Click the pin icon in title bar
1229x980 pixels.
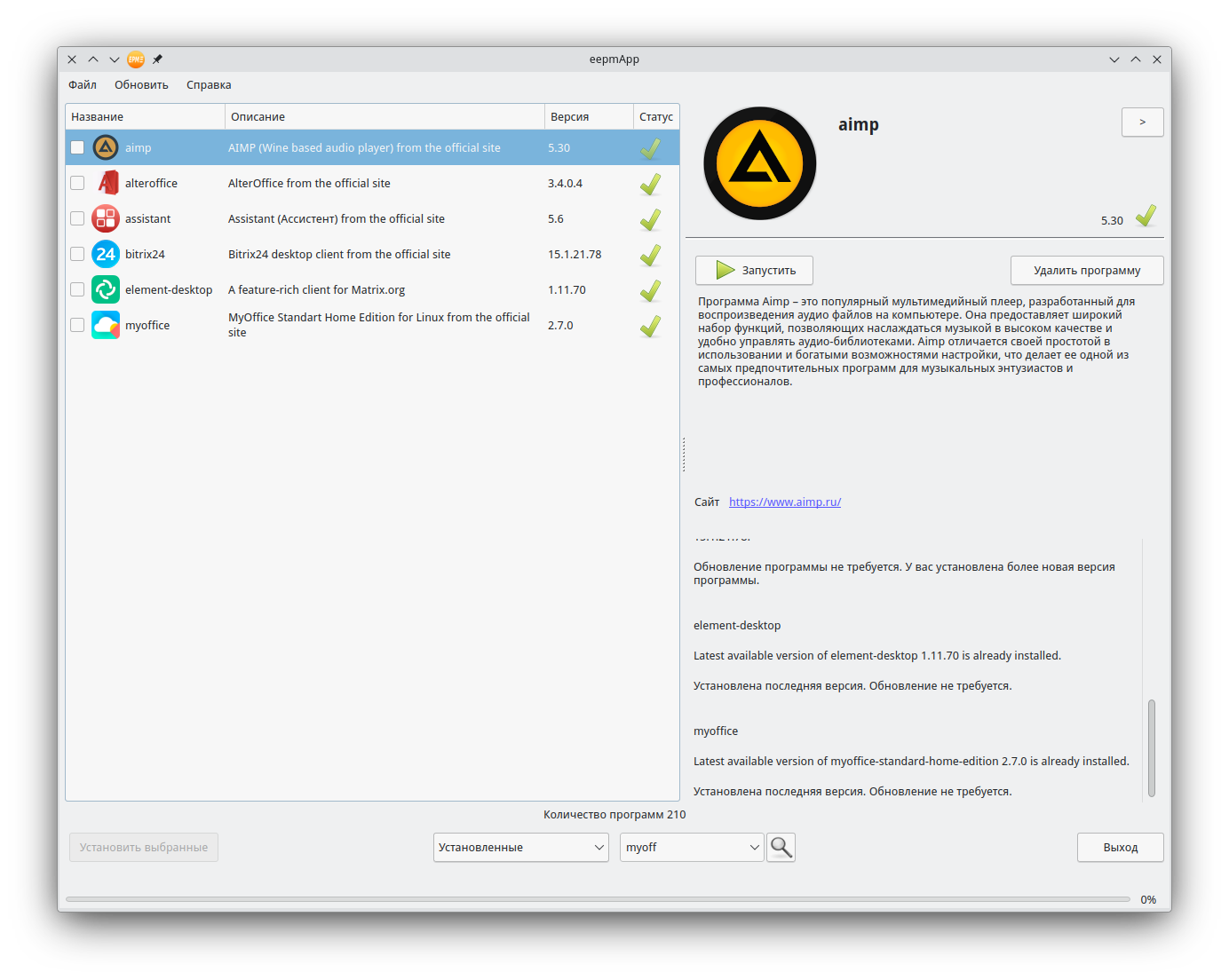(x=157, y=59)
